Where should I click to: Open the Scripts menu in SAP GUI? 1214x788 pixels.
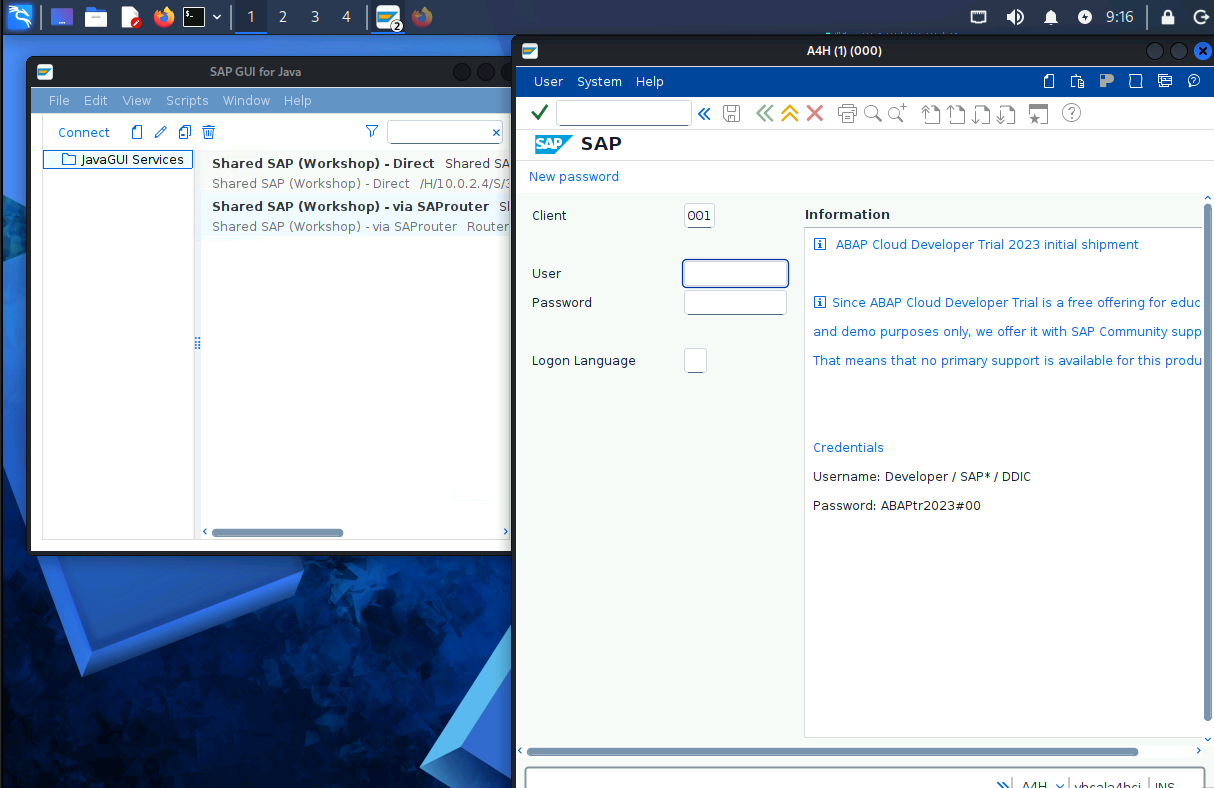187,100
